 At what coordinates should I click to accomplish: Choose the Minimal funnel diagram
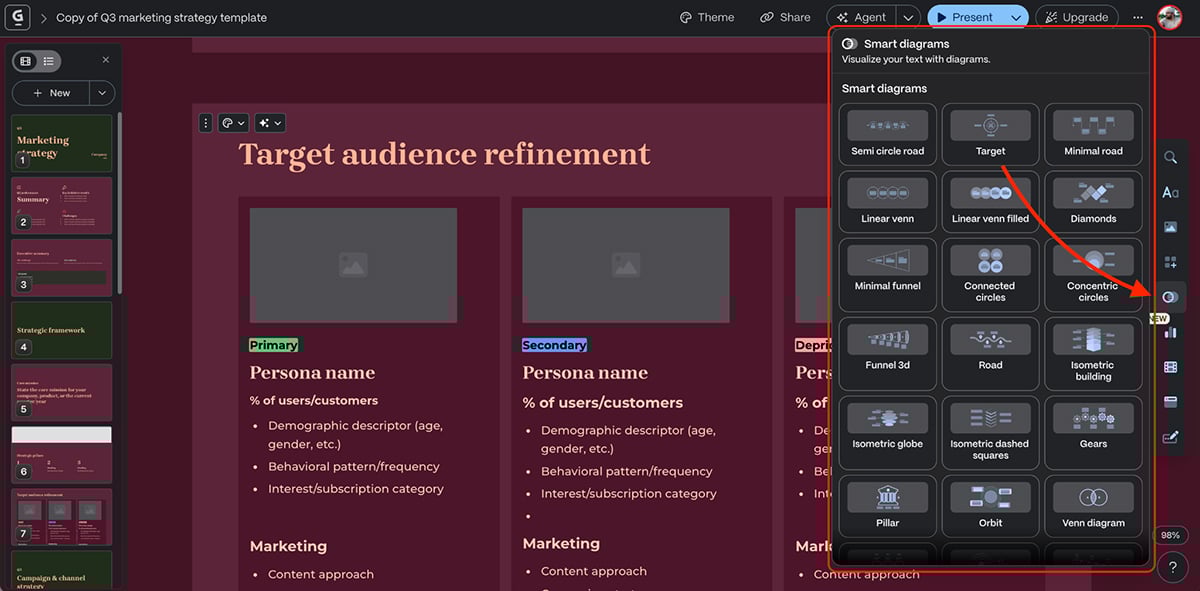(887, 270)
